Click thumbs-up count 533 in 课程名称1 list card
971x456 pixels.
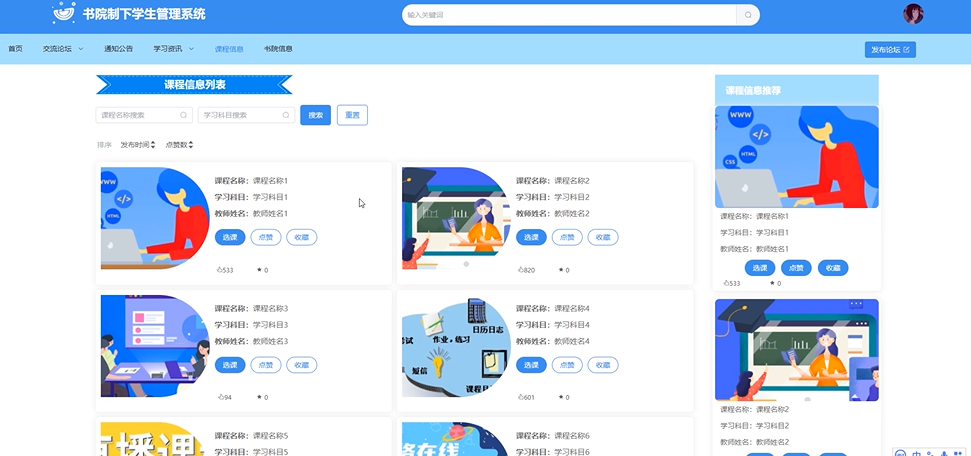click(x=225, y=270)
